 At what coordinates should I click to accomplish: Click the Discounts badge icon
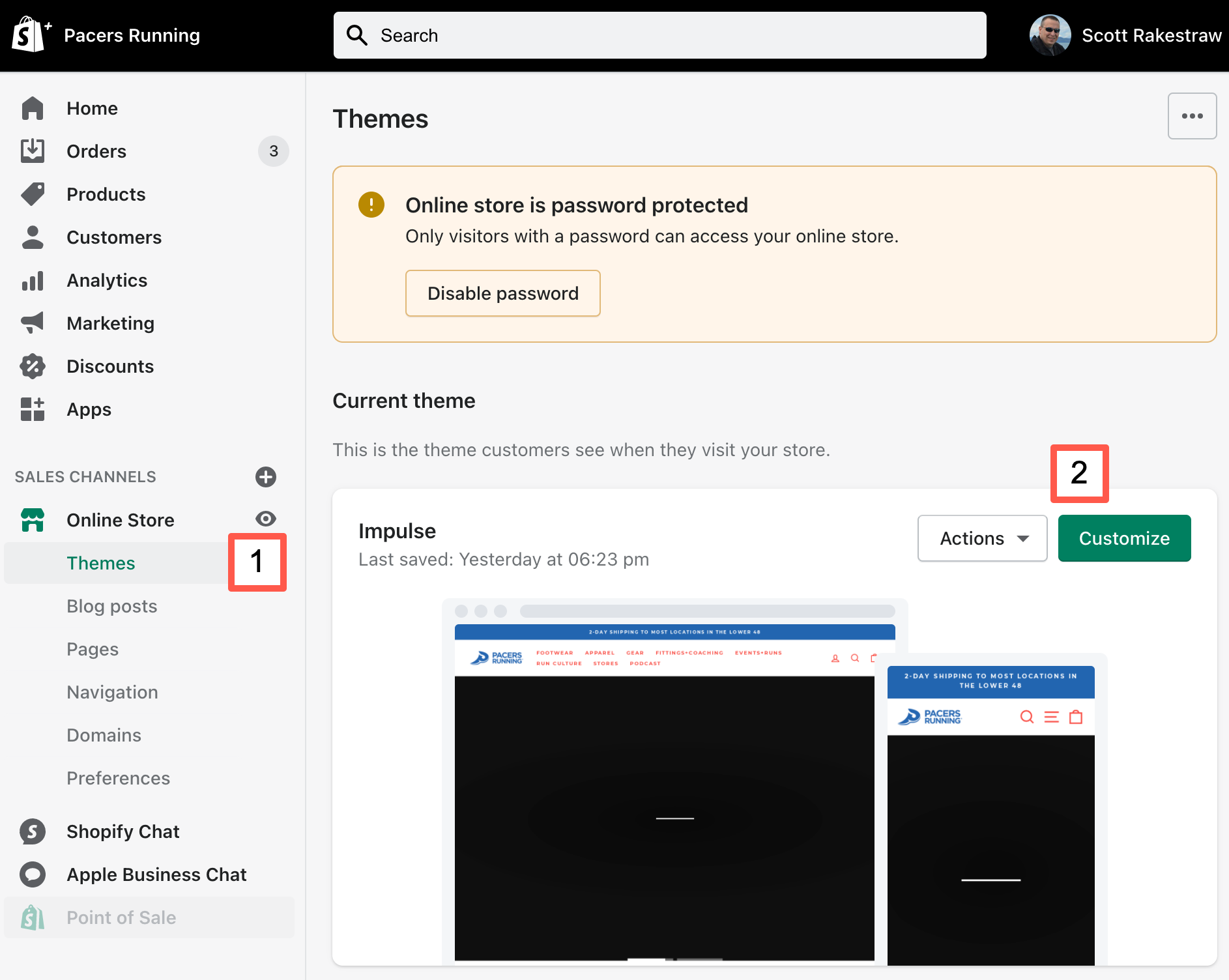(x=33, y=366)
